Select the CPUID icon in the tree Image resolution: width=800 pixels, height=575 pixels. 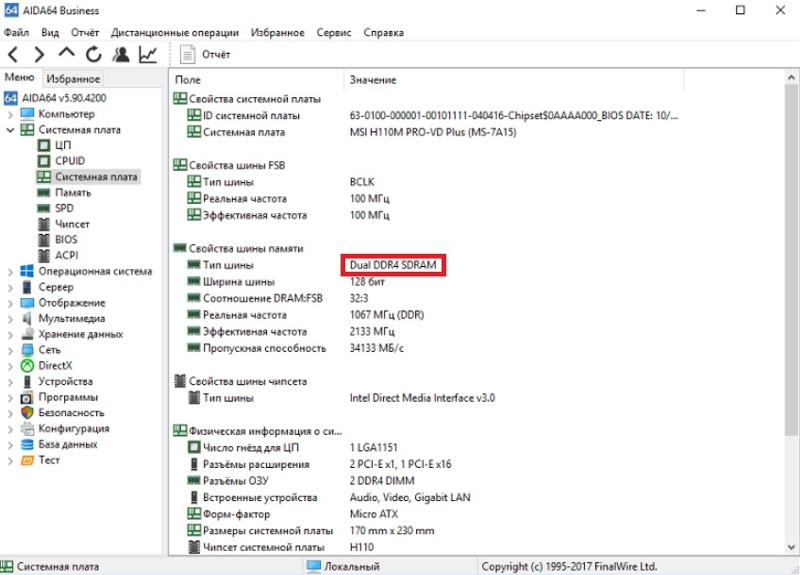click(x=44, y=161)
